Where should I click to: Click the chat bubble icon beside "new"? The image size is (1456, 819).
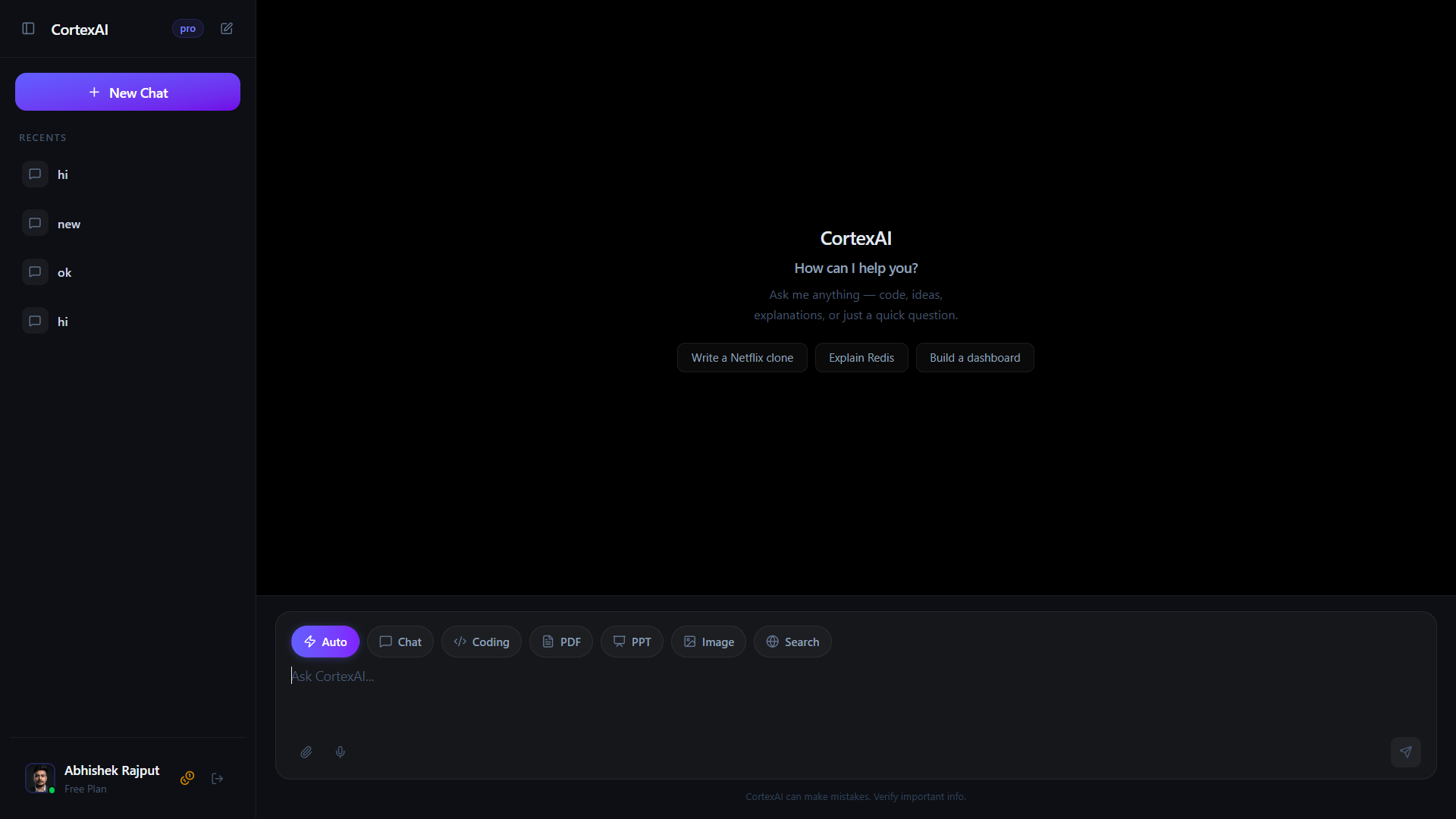[x=35, y=223]
